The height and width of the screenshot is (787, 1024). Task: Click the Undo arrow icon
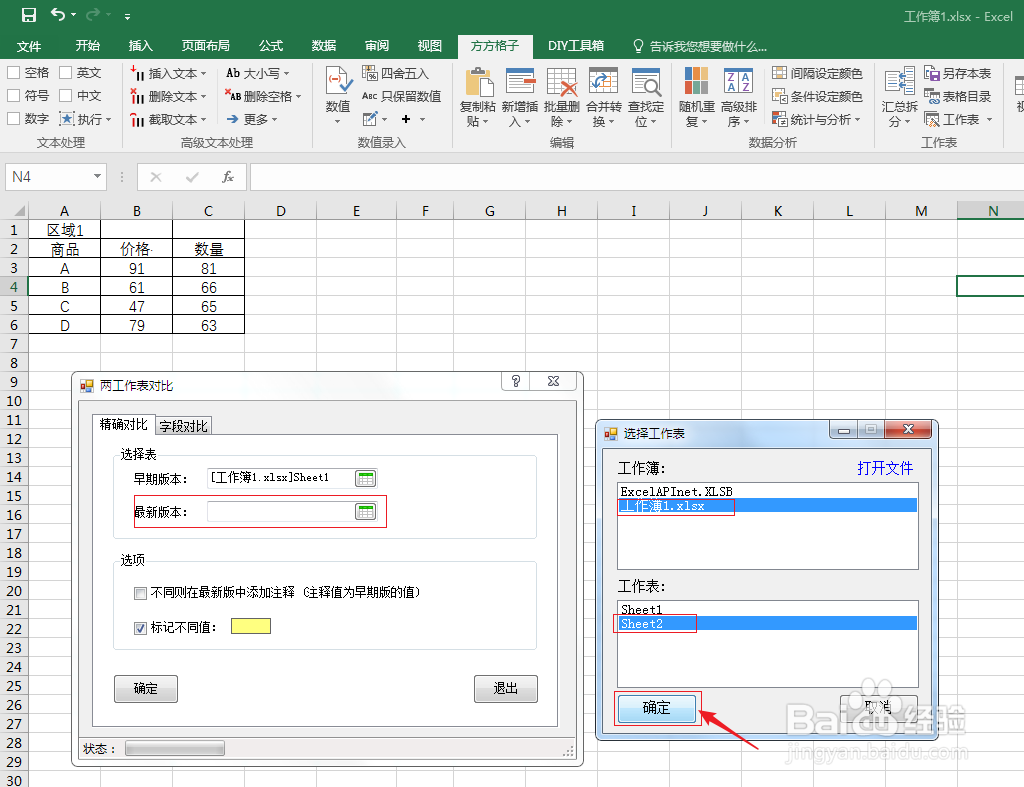(x=58, y=14)
